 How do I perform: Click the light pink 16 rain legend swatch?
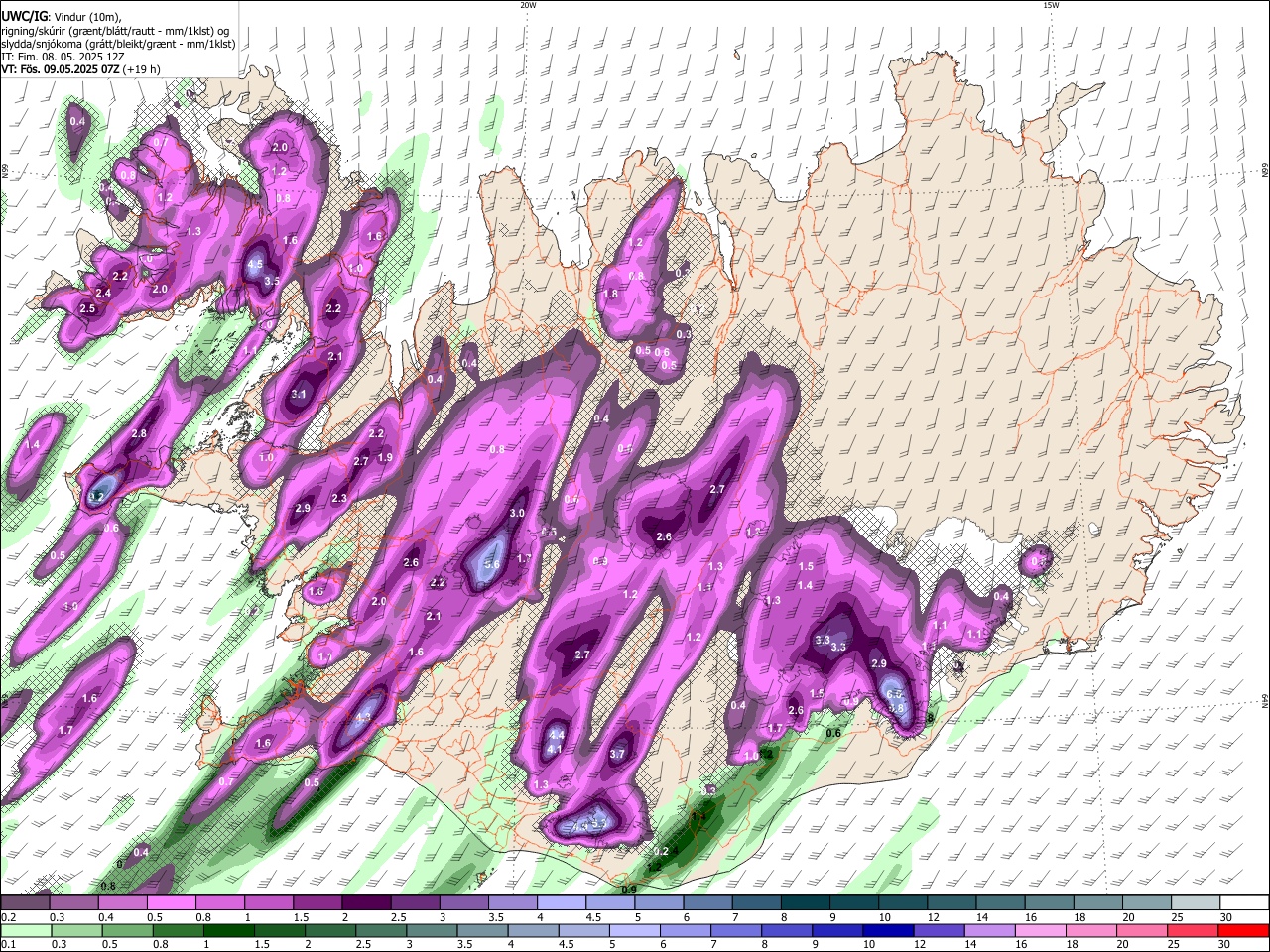pos(1040,931)
